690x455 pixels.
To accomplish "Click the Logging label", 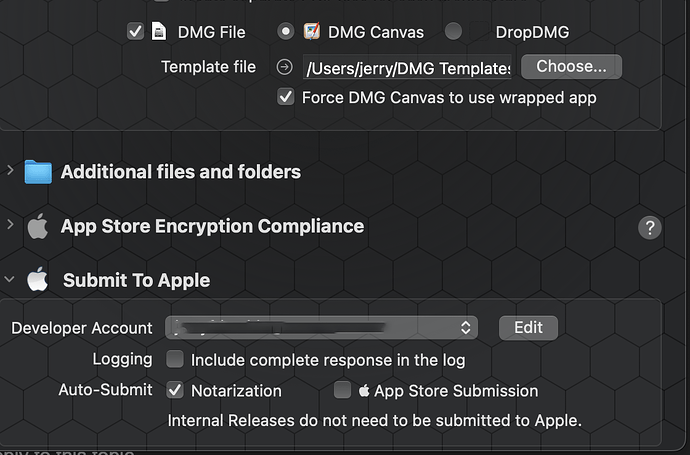I will (x=122, y=360).
